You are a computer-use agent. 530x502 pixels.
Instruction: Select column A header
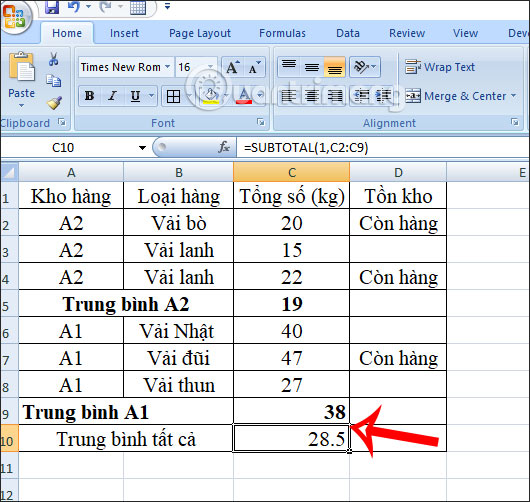(x=71, y=172)
